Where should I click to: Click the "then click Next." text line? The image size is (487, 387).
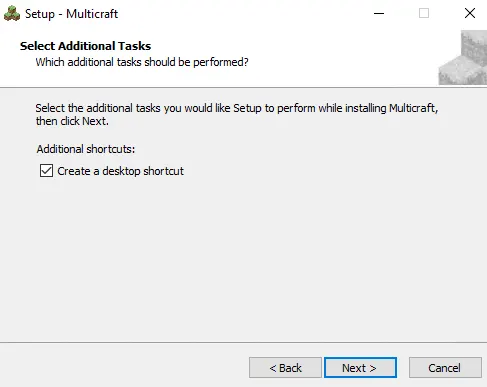pyautogui.click(x=72, y=121)
